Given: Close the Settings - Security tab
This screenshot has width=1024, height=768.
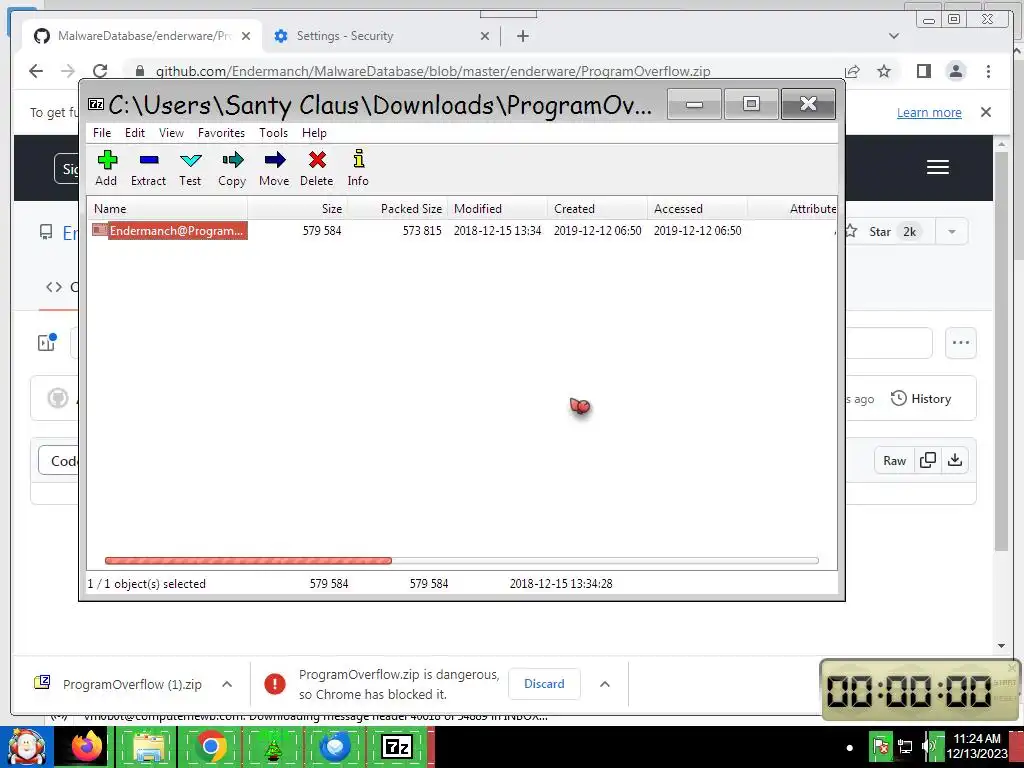Looking at the screenshot, I should [485, 36].
